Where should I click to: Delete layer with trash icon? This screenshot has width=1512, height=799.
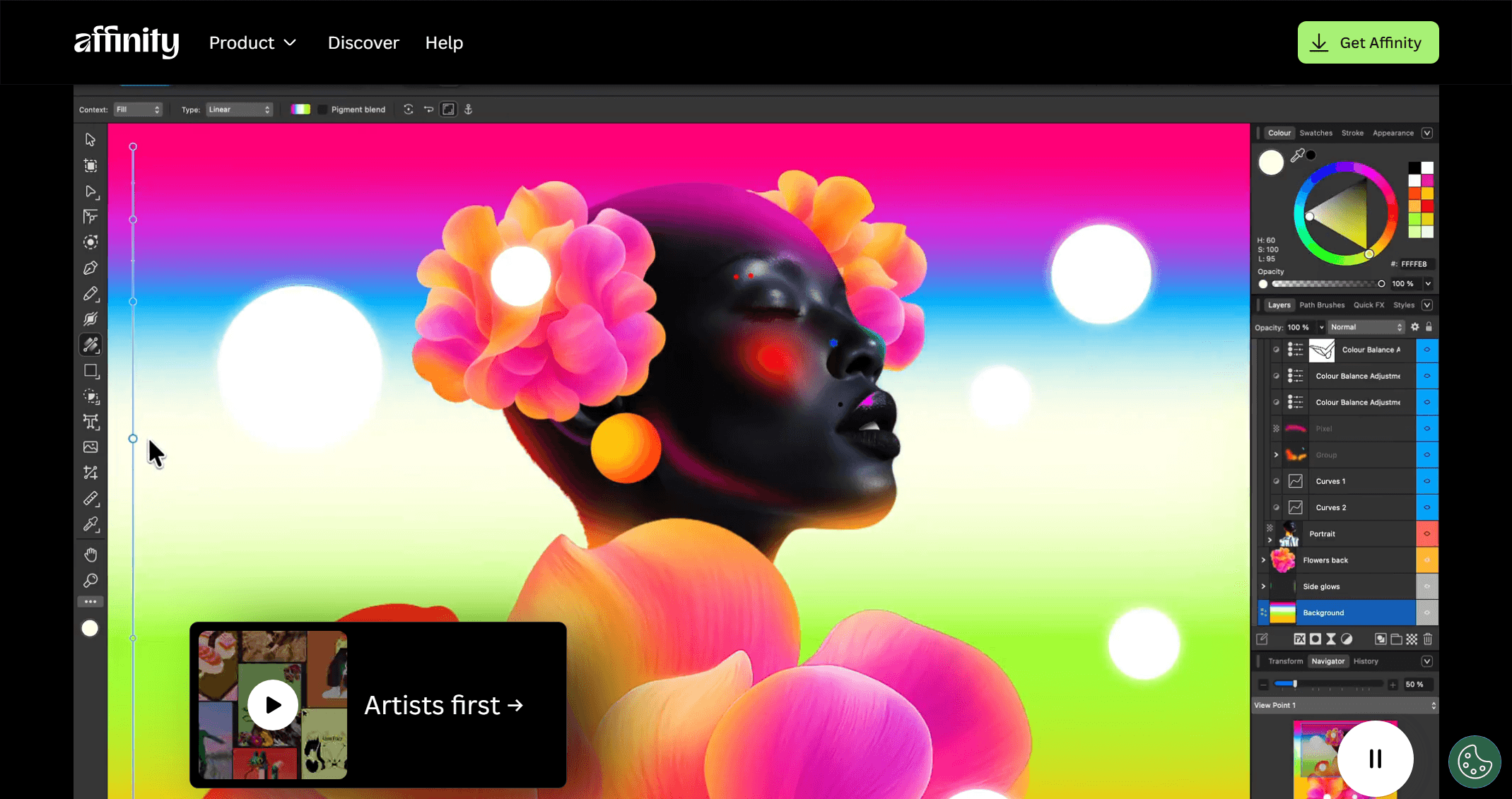1427,639
